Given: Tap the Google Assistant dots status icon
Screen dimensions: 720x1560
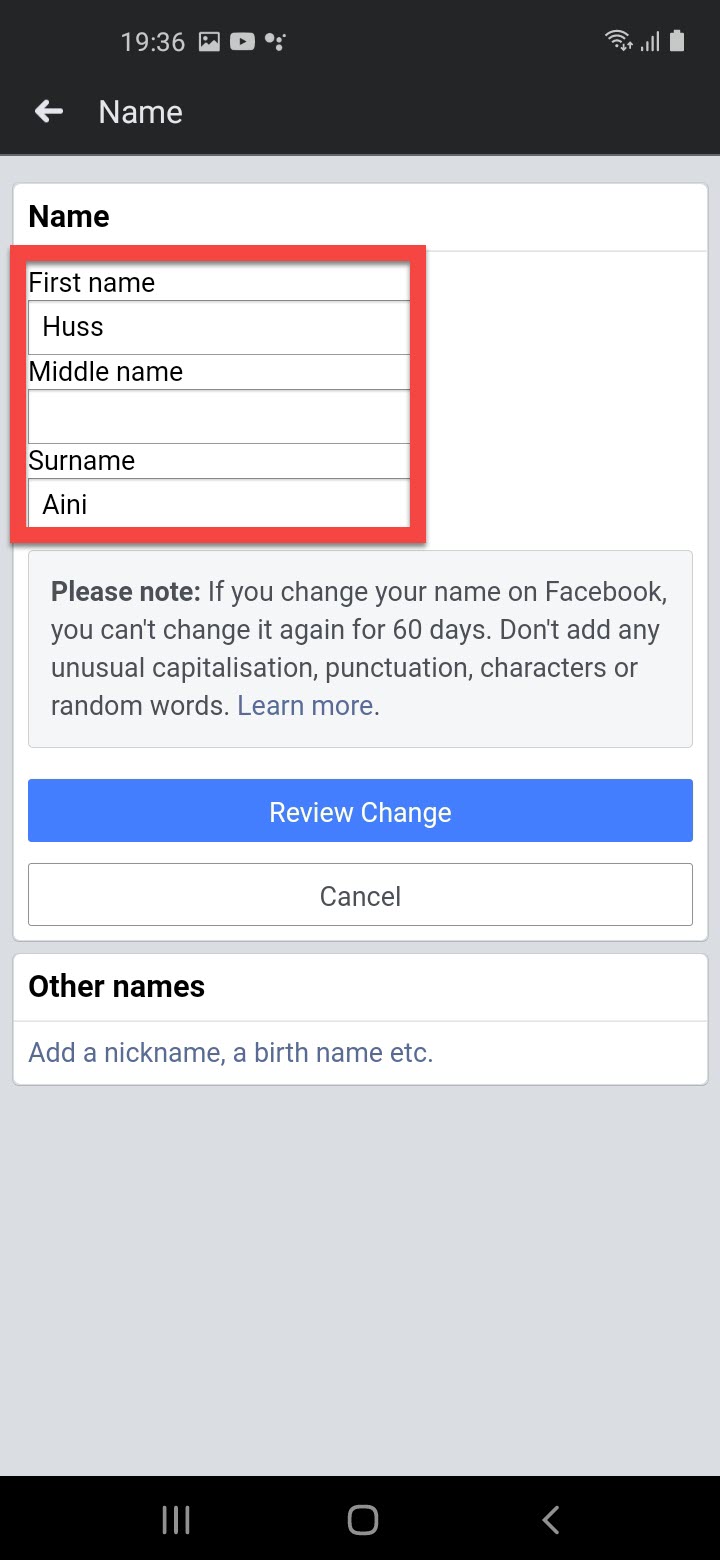Looking at the screenshot, I should [x=275, y=42].
